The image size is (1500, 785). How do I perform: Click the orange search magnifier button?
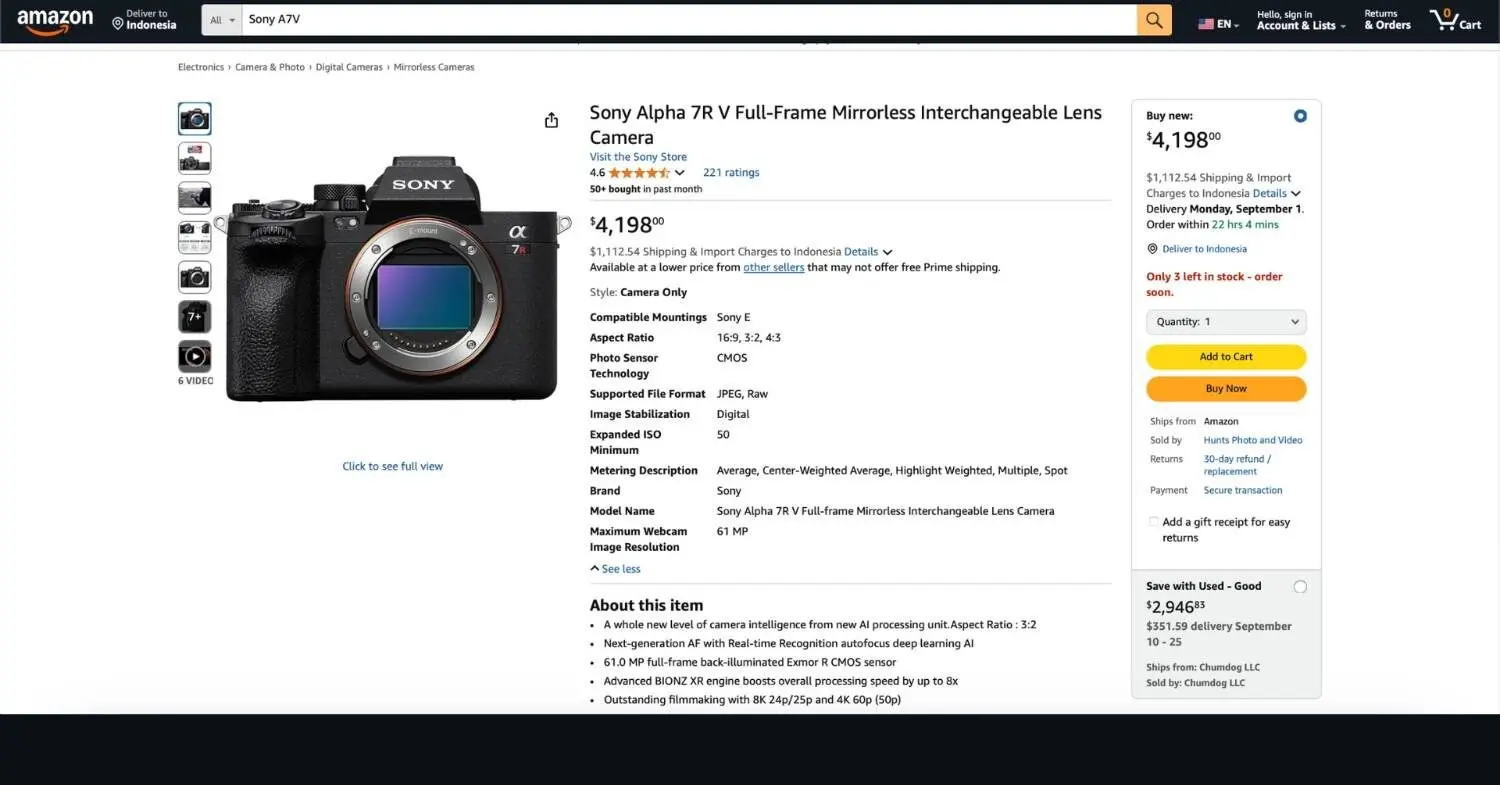tap(1154, 20)
